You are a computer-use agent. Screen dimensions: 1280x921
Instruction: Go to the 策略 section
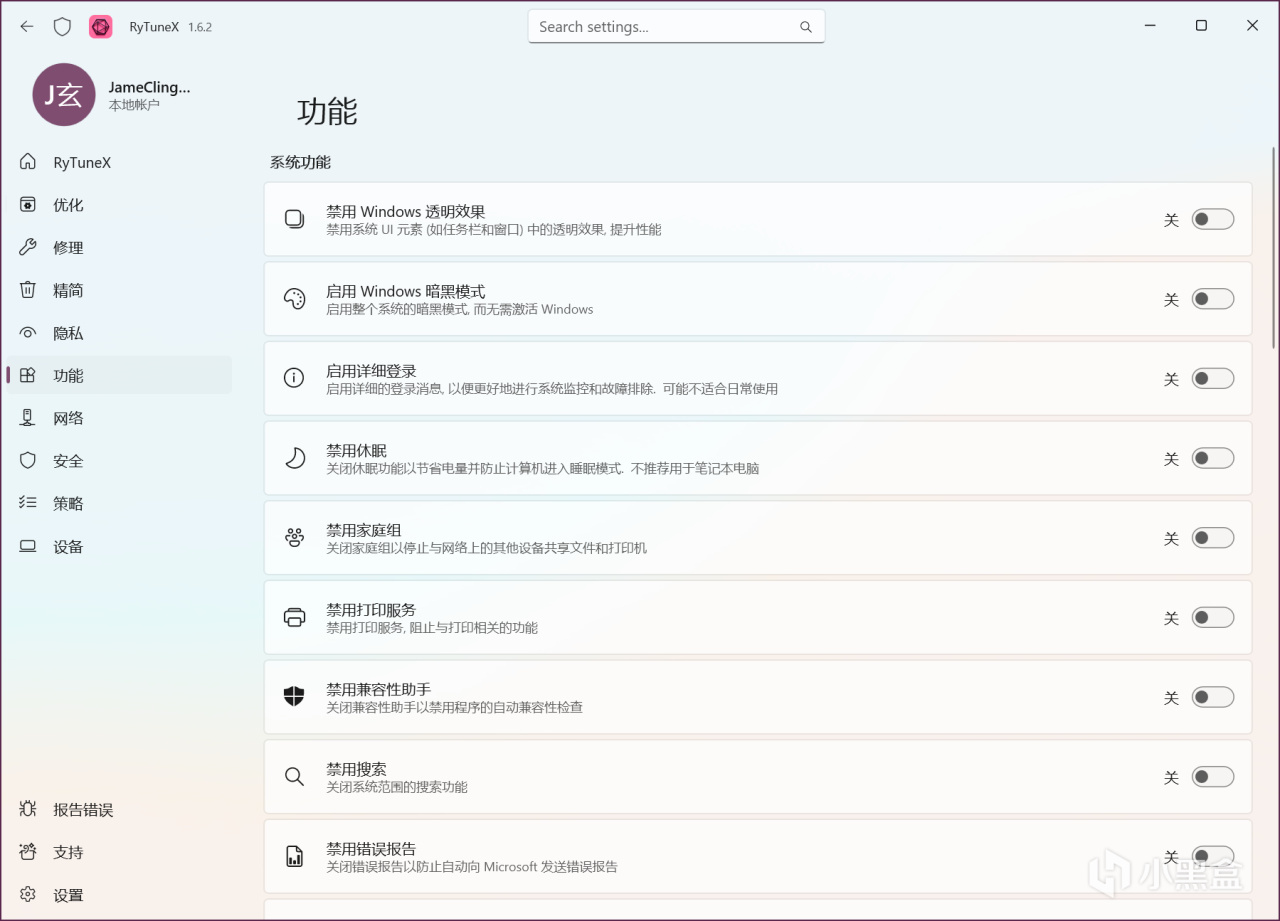[x=118, y=503]
